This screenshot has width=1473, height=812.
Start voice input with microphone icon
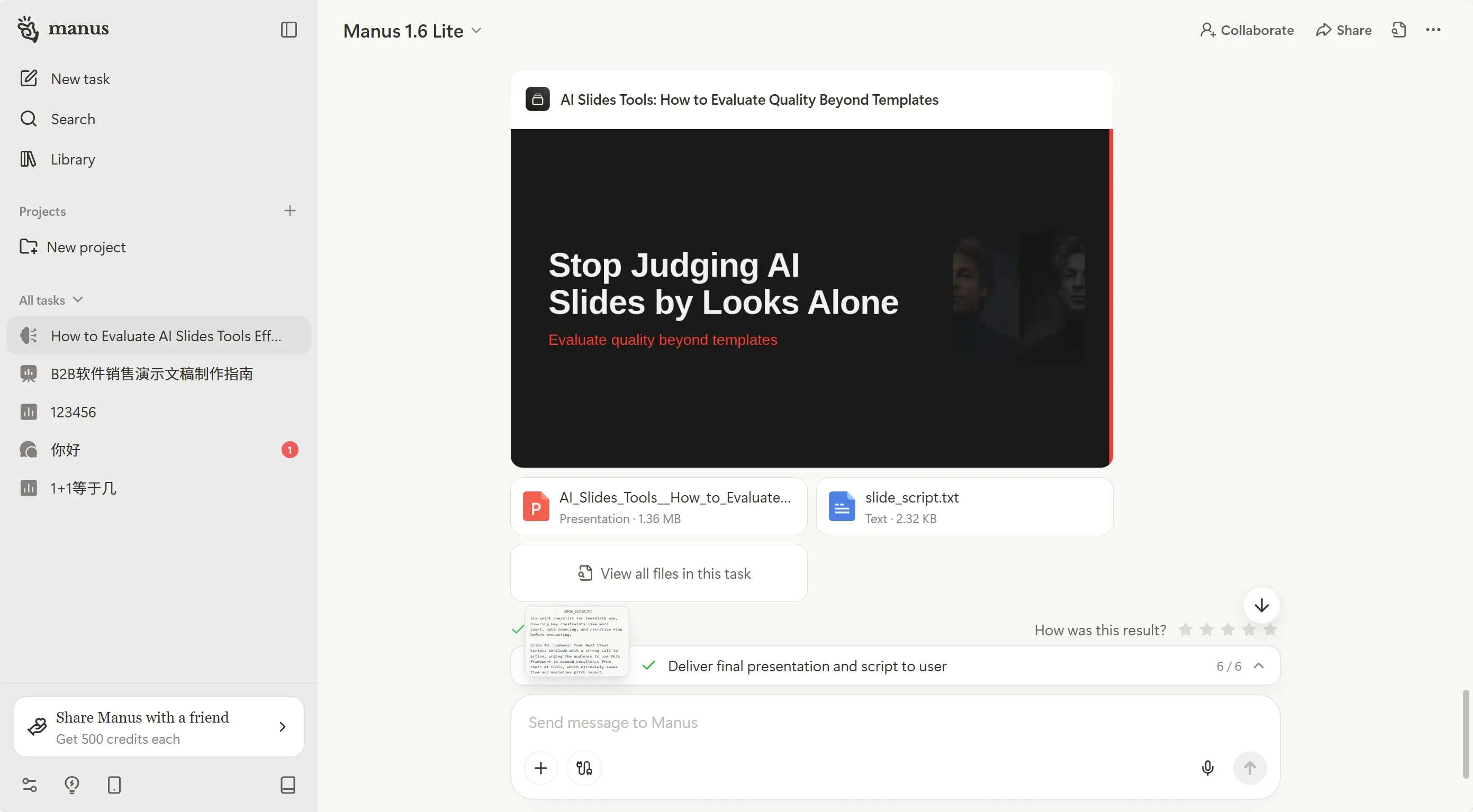pyautogui.click(x=1207, y=768)
